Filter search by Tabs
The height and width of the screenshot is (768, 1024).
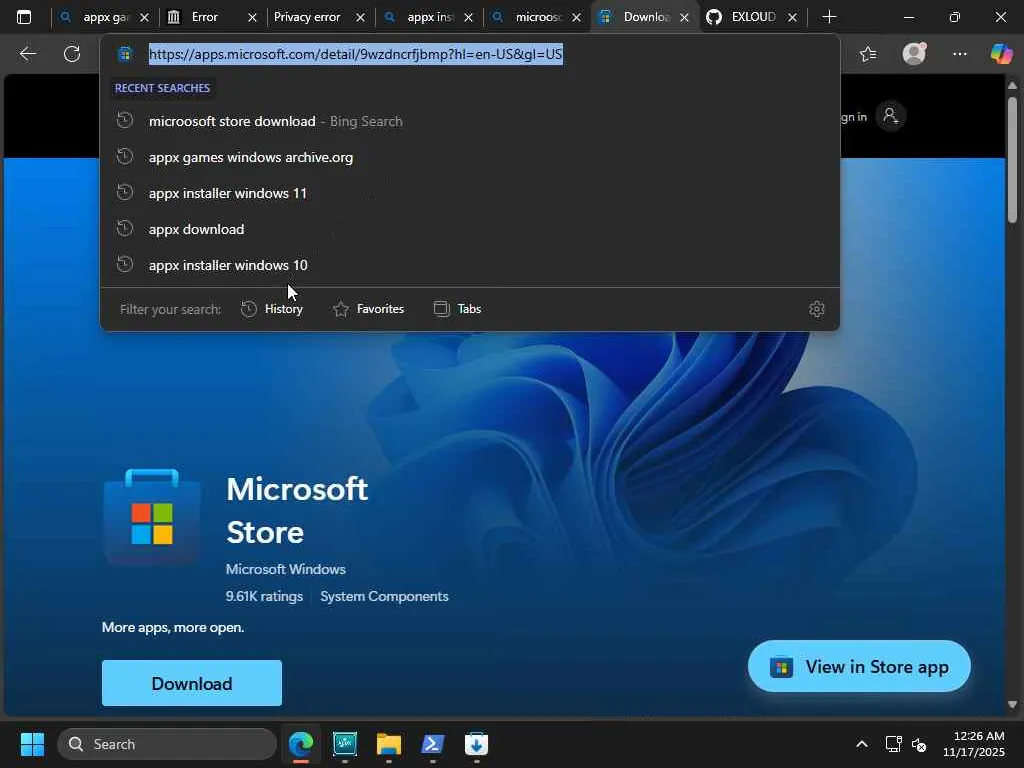click(x=458, y=309)
